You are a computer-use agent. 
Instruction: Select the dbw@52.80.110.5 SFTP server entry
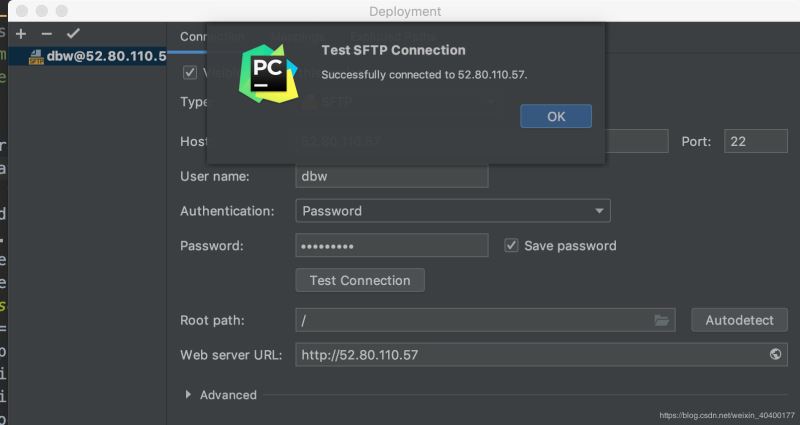(x=96, y=56)
